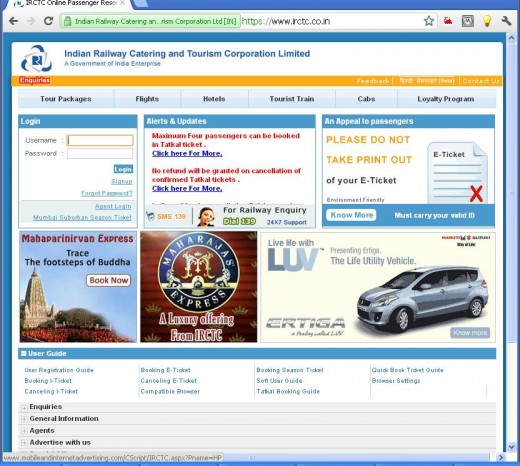Click the red car extension icon

pos(448,21)
